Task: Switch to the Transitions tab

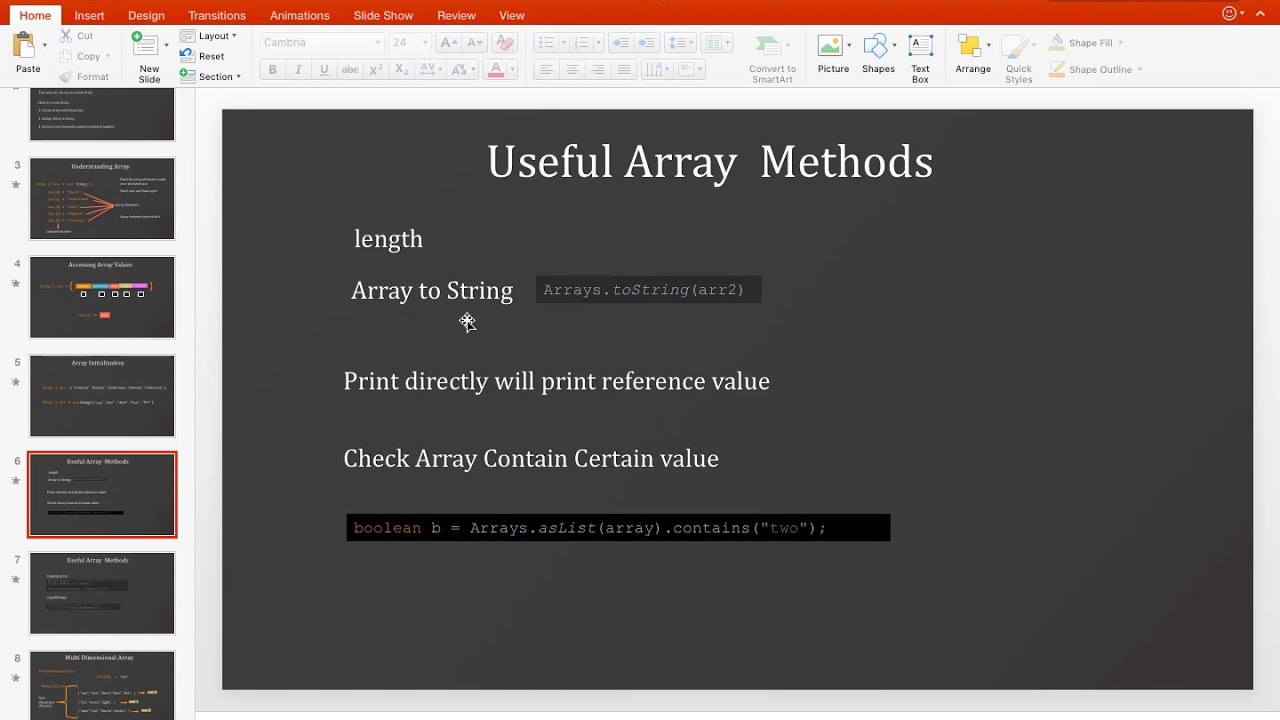Action: point(217,15)
